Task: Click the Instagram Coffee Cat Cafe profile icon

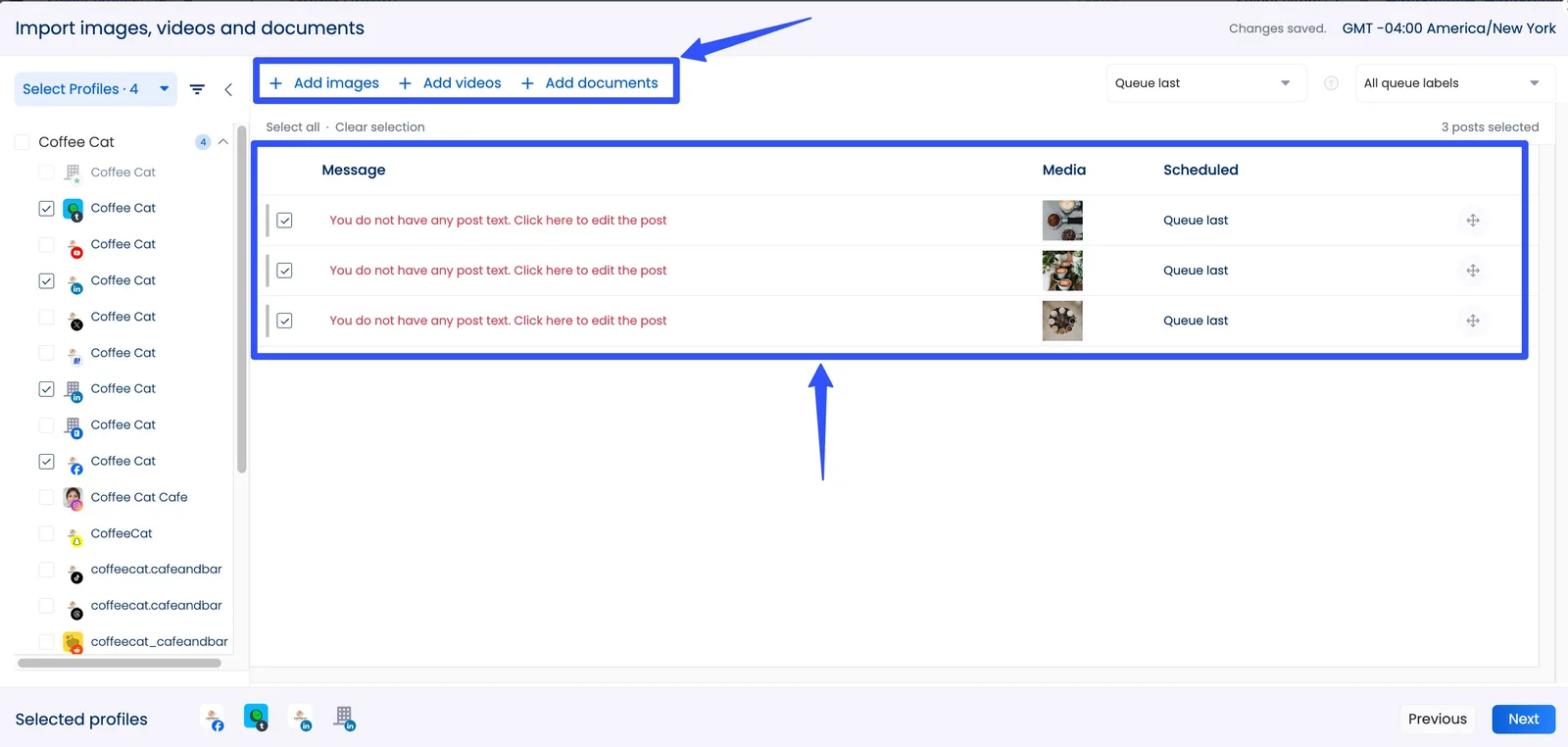Action: coord(73,498)
